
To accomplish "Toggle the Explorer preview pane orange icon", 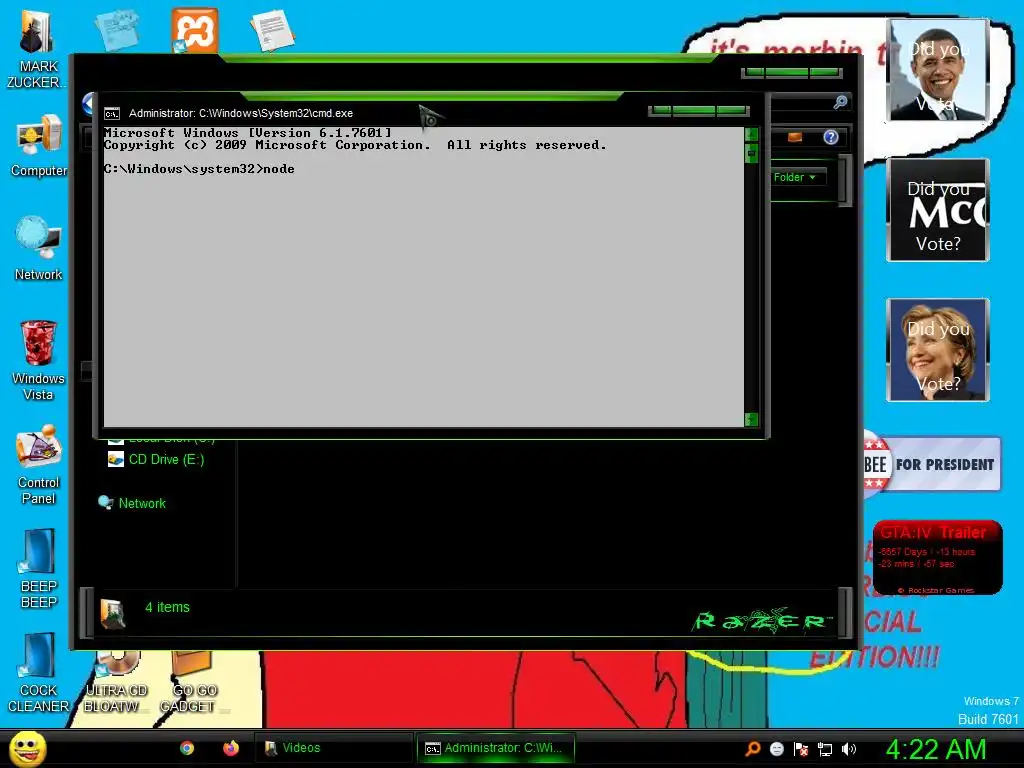I will (795, 137).
